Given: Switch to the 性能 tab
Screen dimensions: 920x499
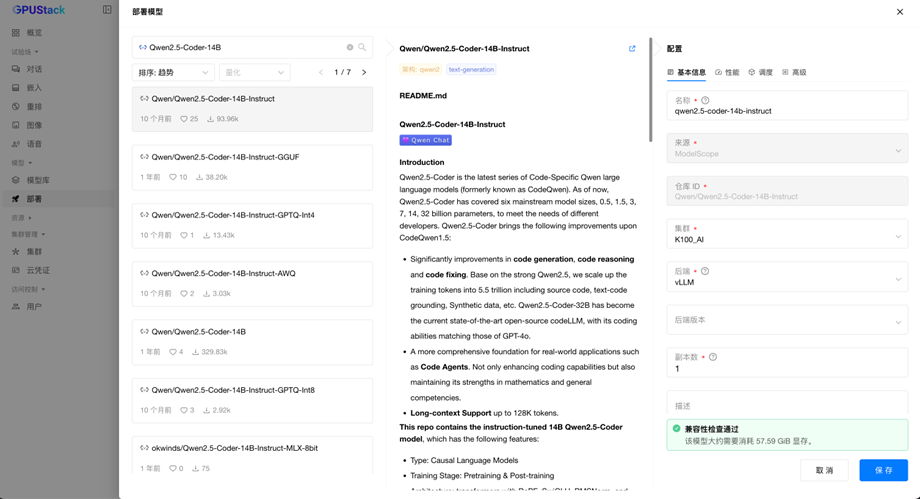Looking at the screenshot, I should (727, 72).
